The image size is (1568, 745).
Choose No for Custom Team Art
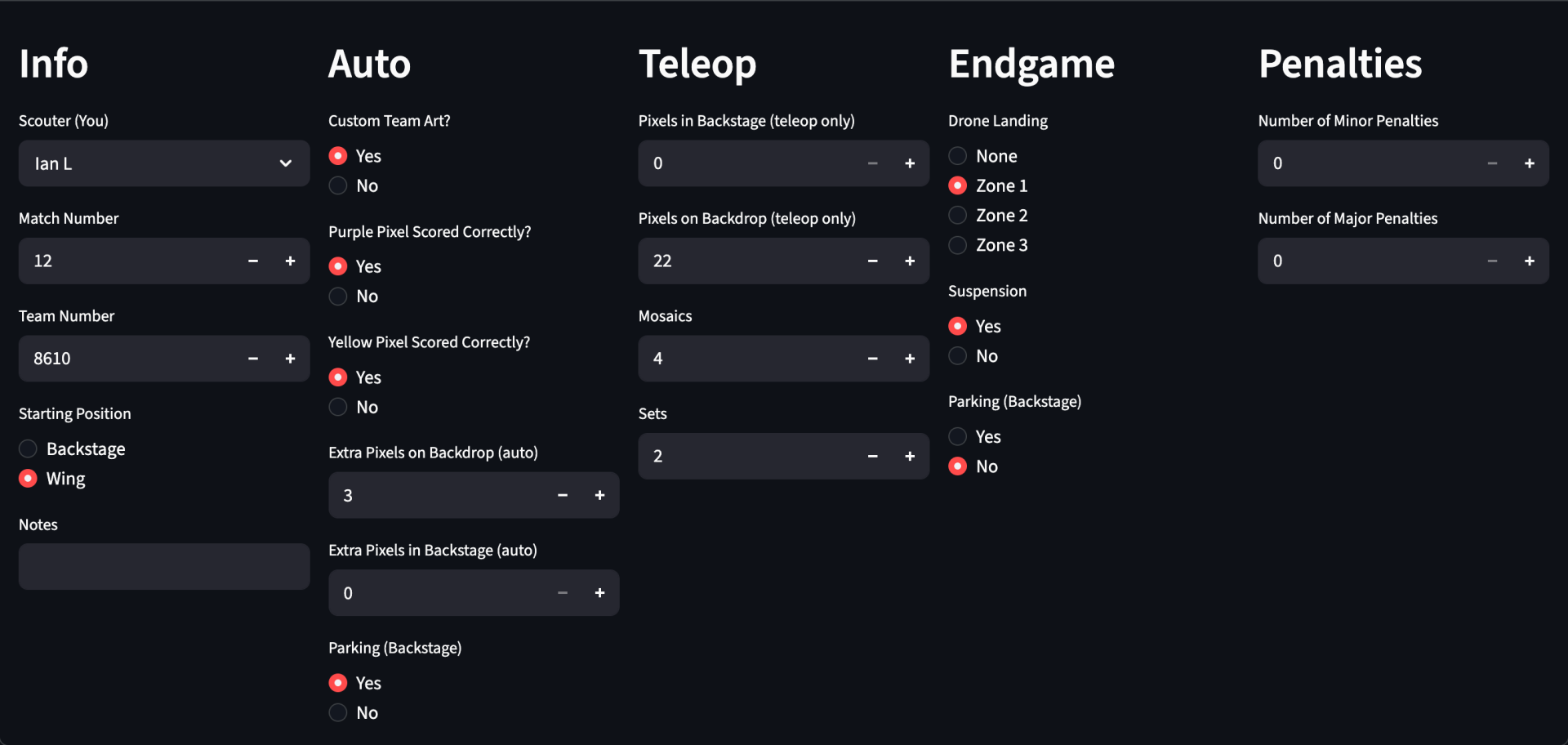click(354, 186)
